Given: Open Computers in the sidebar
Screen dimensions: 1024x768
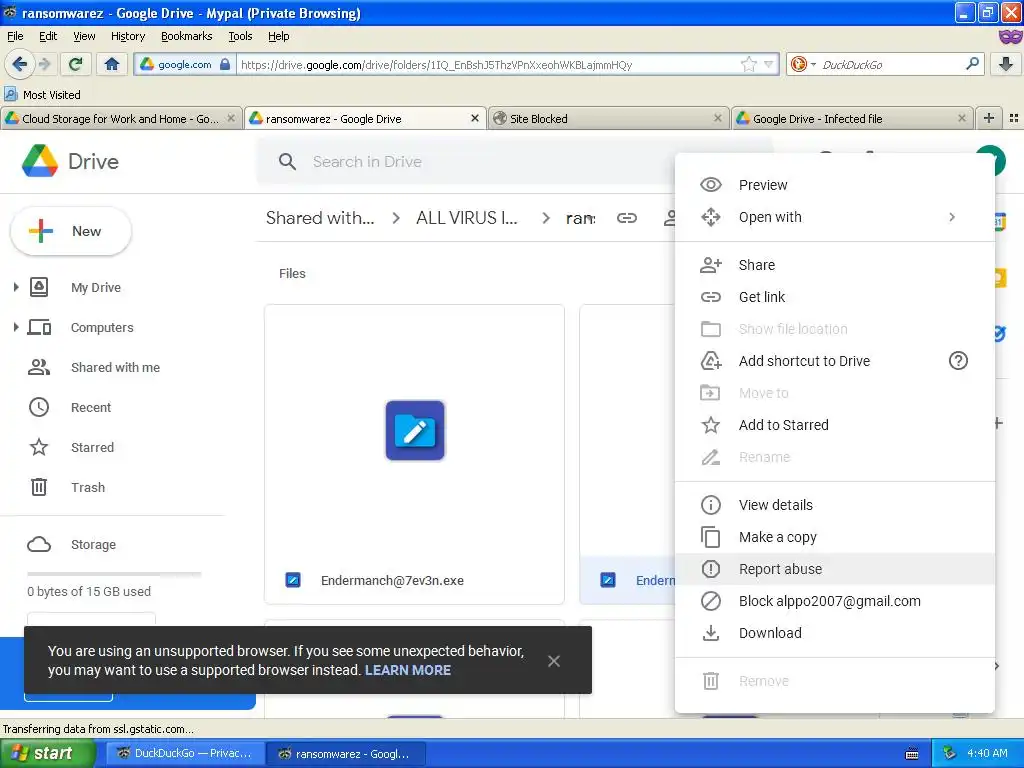Looking at the screenshot, I should (x=102, y=327).
